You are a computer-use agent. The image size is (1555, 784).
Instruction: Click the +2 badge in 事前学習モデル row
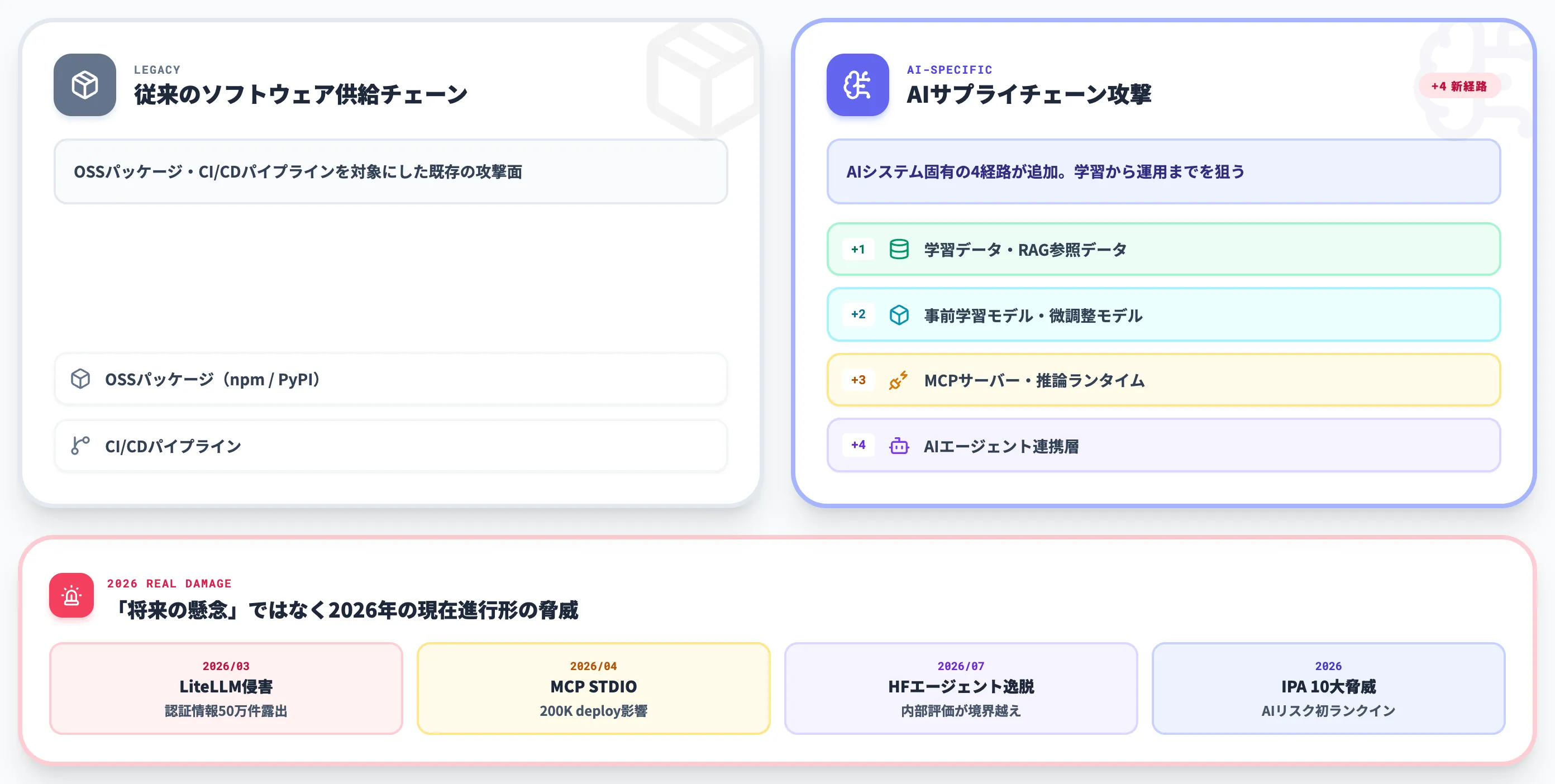point(858,314)
